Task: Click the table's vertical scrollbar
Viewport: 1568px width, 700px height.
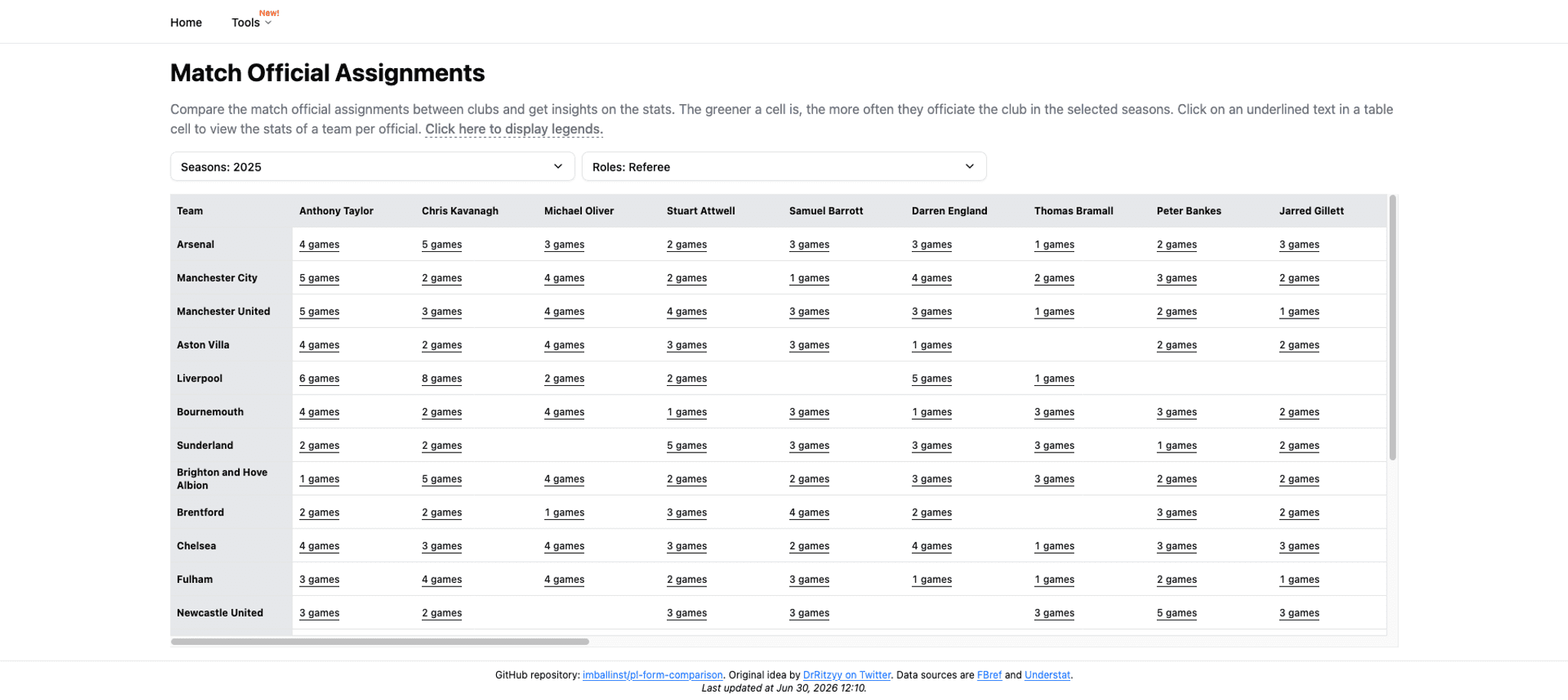Action: click(x=1393, y=328)
